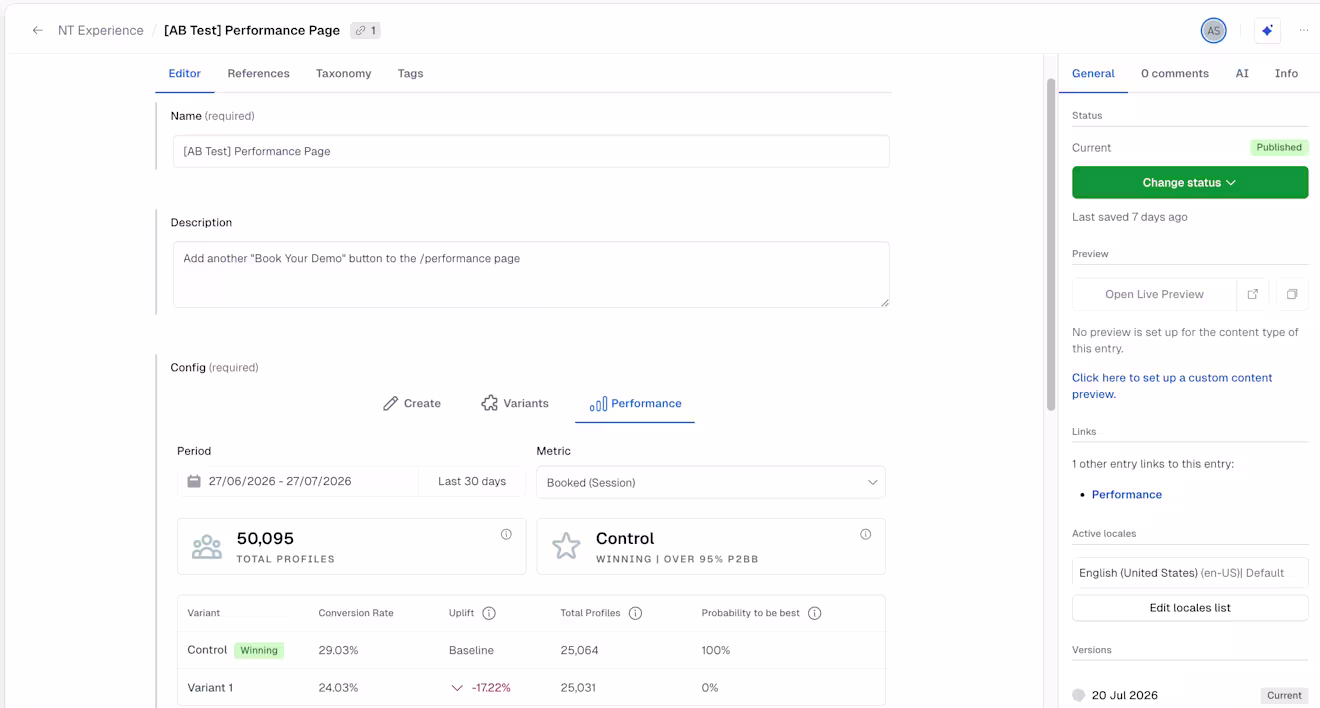This screenshot has height=708, width=1320.
Task: Click Edit locales list button
Action: pyautogui.click(x=1190, y=608)
